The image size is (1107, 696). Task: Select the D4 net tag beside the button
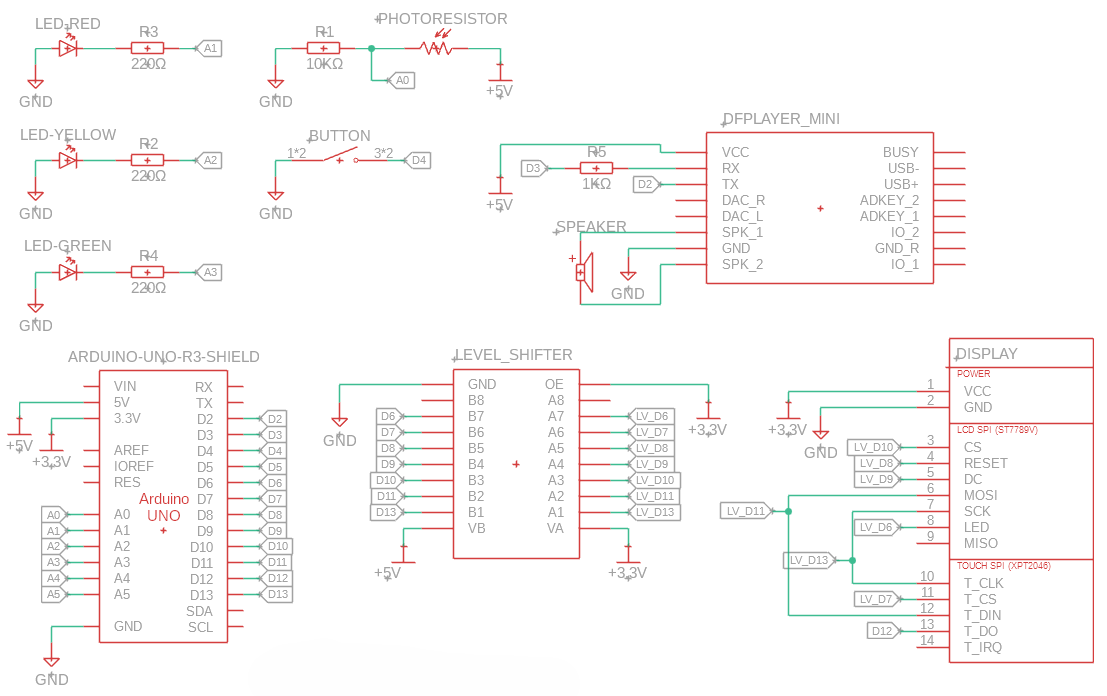417,160
